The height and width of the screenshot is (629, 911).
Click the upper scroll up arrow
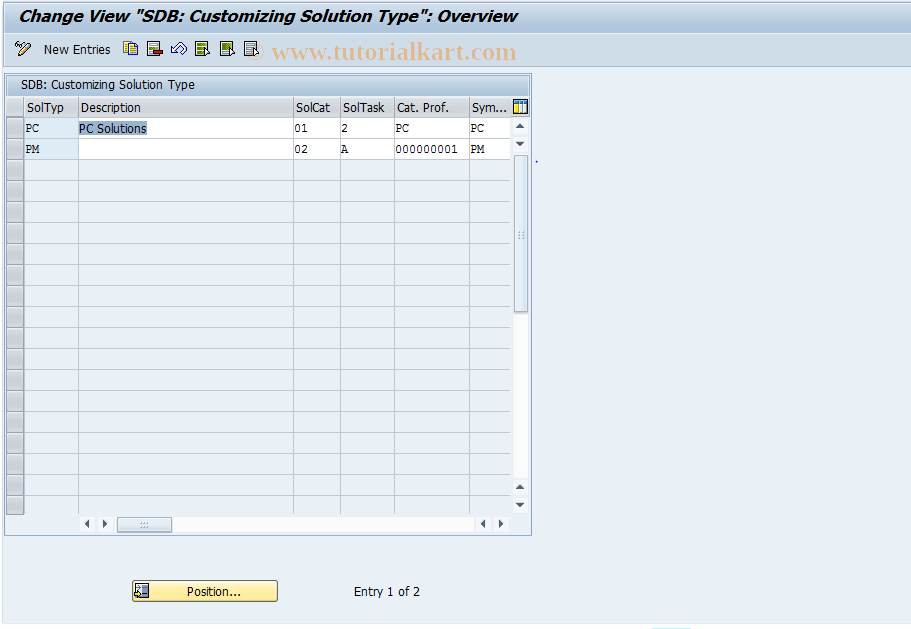coord(520,126)
